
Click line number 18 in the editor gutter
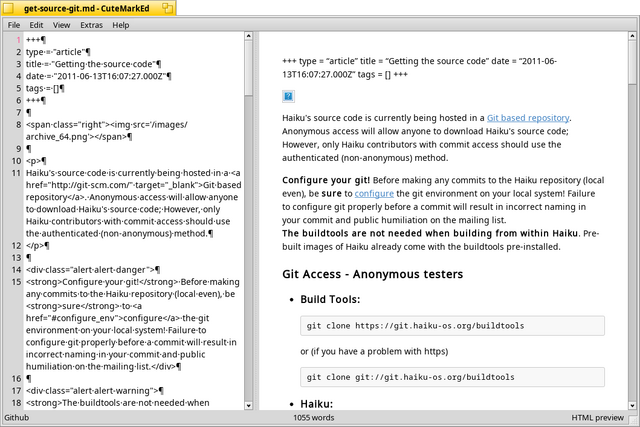click(x=16, y=403)
